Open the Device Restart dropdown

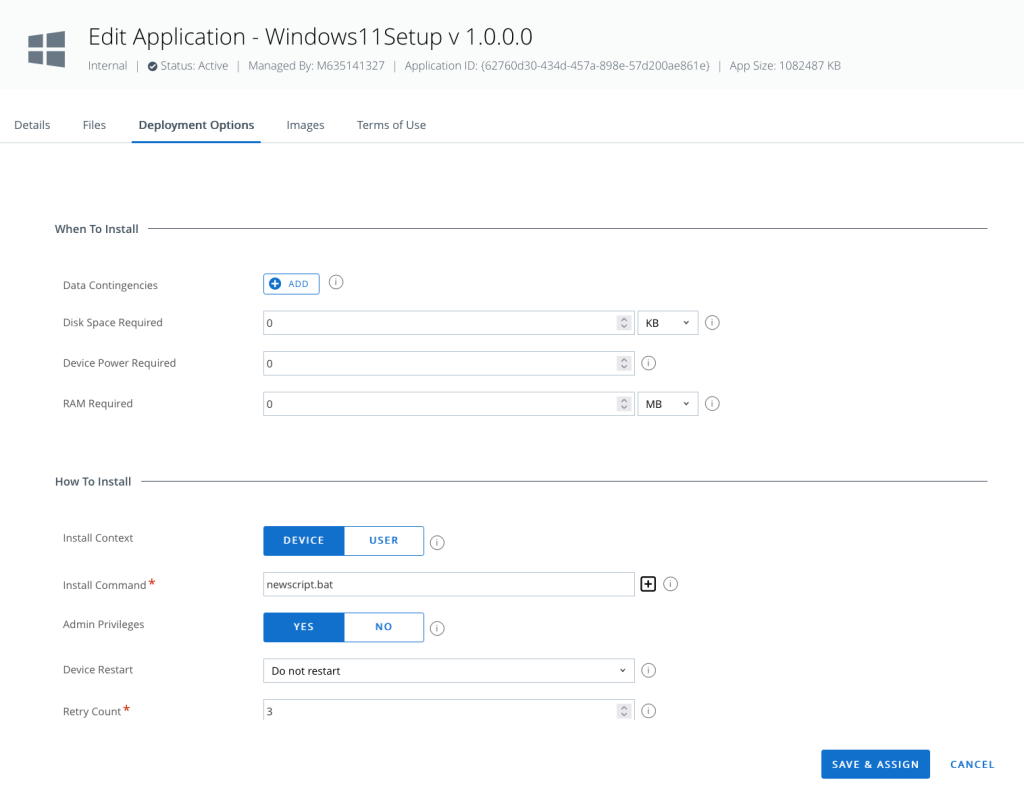(x=448, y=670)
